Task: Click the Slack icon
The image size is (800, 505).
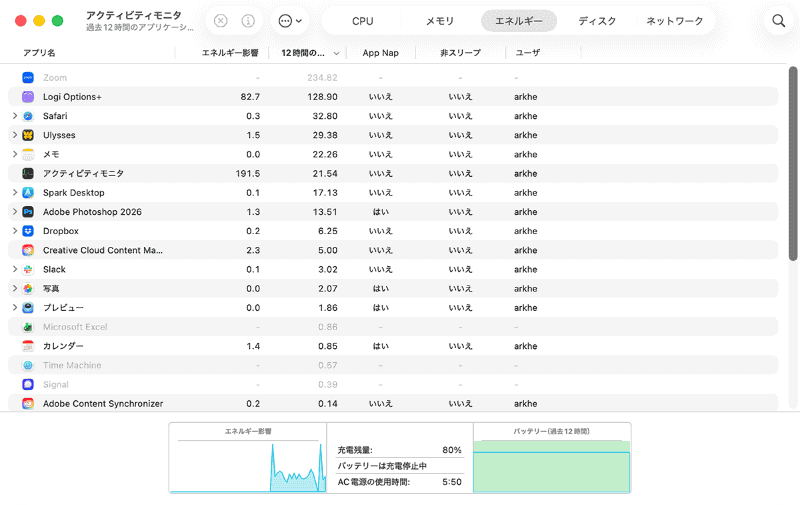Action: coord(28,269)
